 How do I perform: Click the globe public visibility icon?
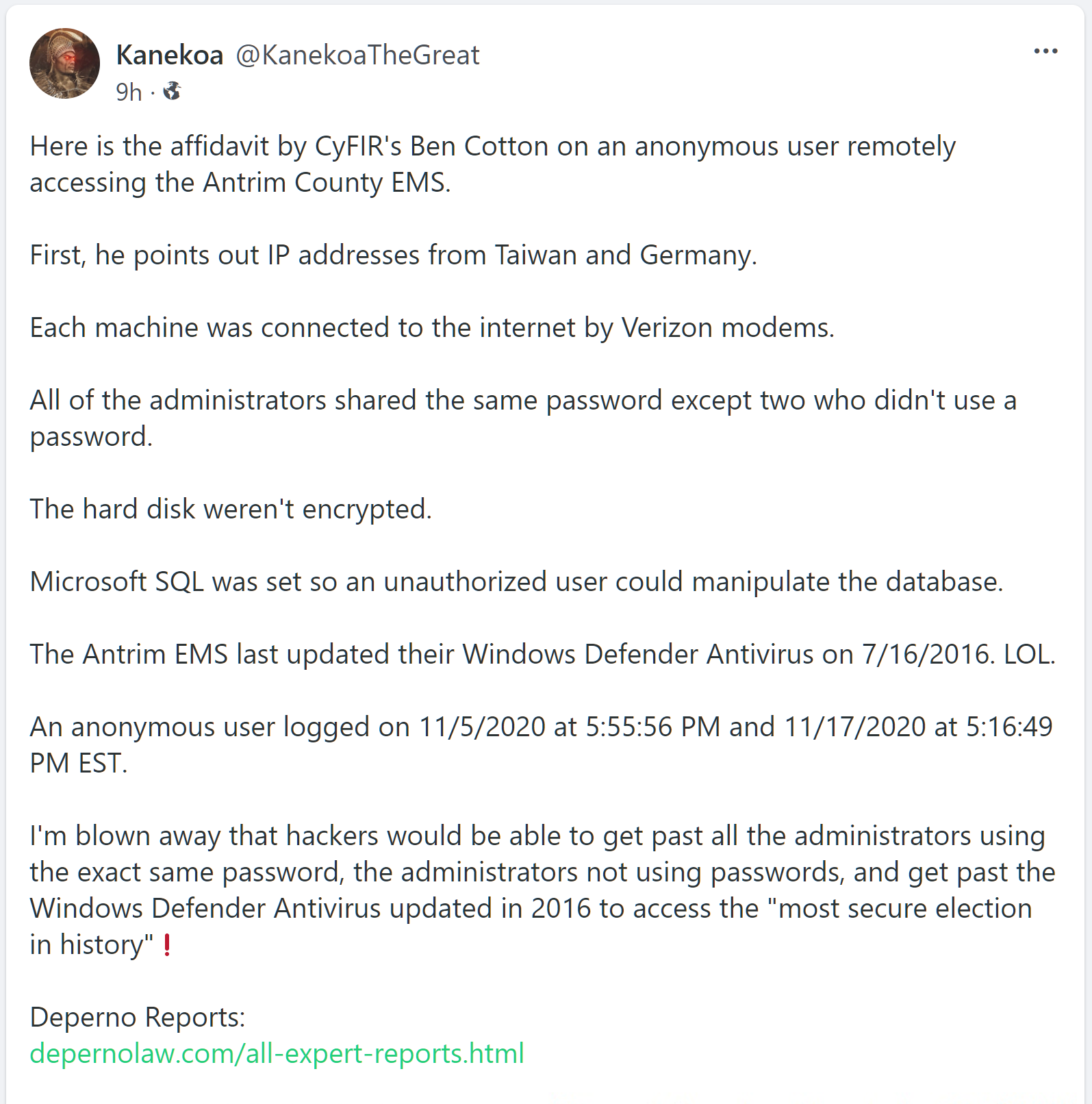pos(172,91)
